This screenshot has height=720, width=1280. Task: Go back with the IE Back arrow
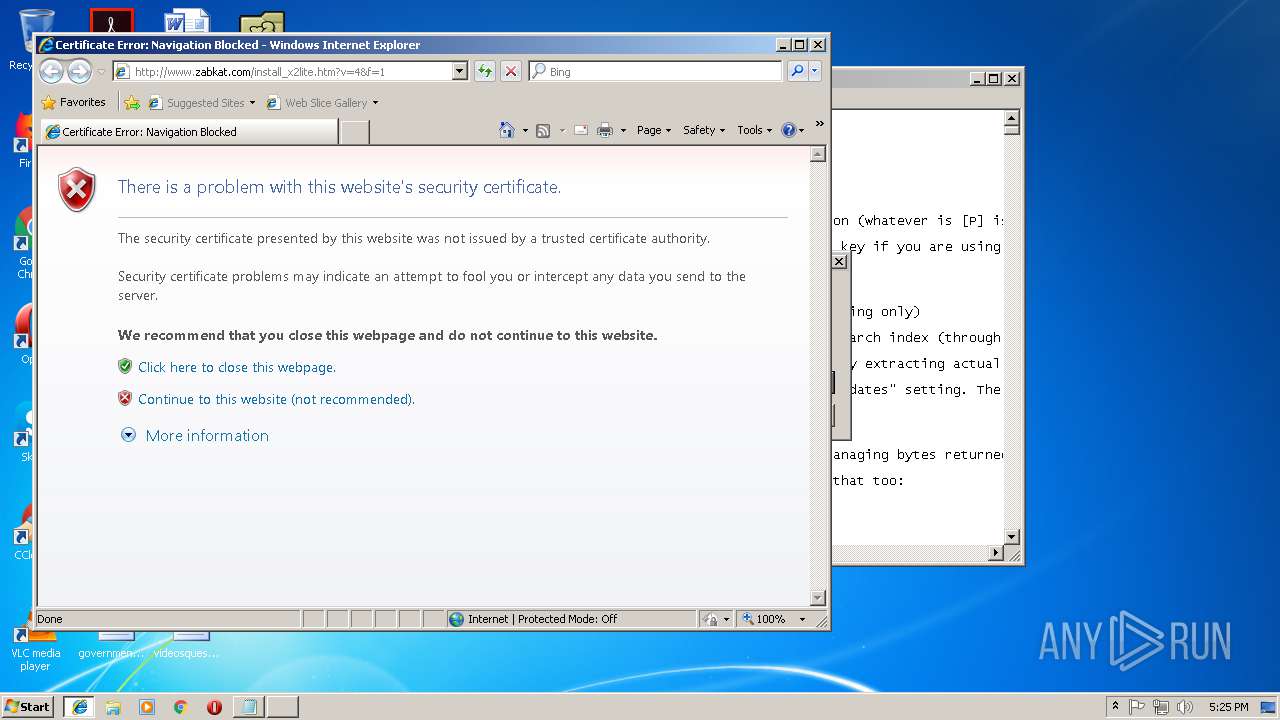click(x=51, y=71)
